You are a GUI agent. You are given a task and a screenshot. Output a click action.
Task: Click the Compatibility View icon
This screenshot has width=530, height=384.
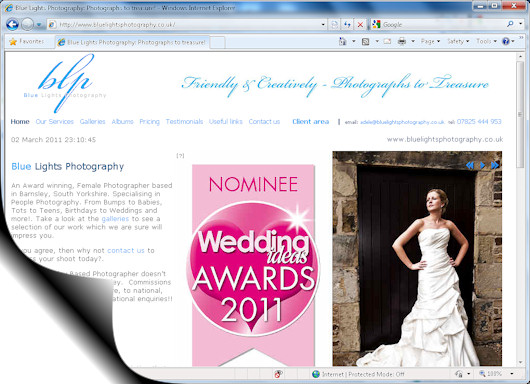(x=335, y=24)
